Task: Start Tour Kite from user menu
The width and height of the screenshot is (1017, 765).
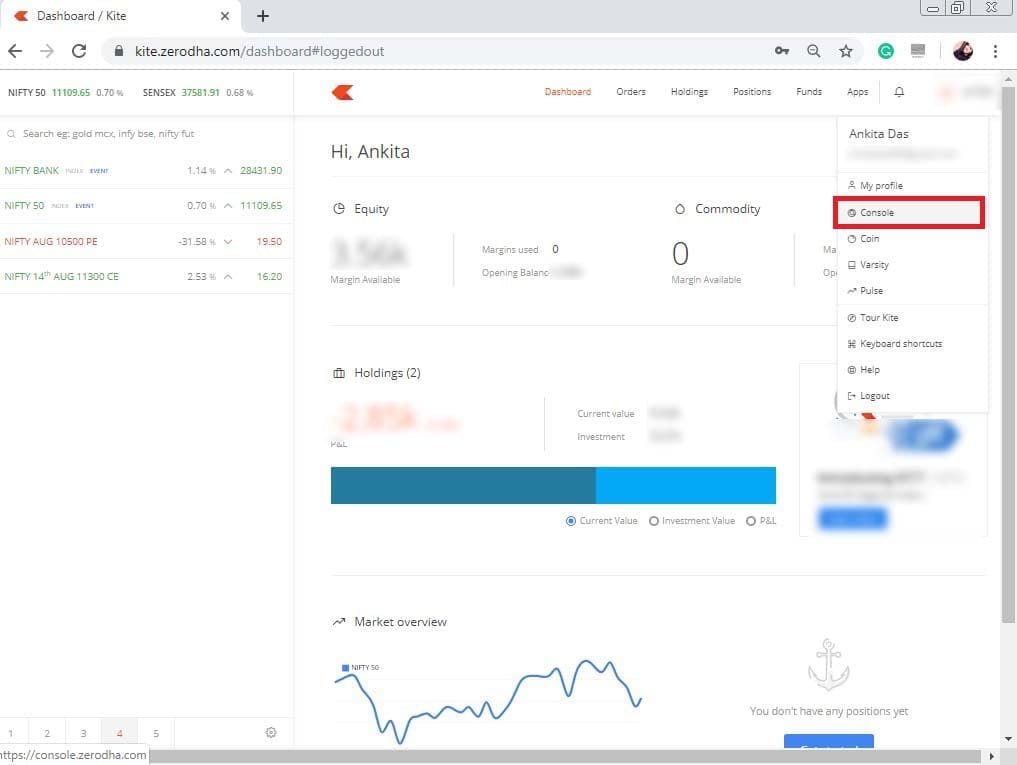Action: pos(912,318)
